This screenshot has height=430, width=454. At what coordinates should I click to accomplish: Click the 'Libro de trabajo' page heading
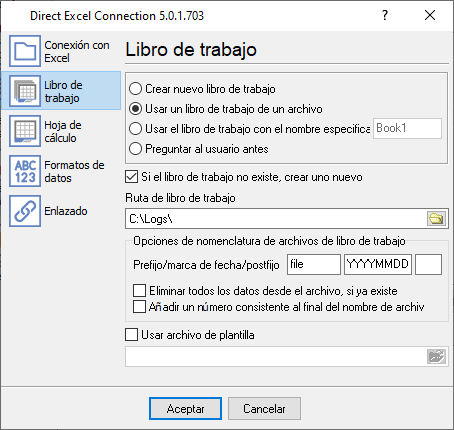coord(191,50)
